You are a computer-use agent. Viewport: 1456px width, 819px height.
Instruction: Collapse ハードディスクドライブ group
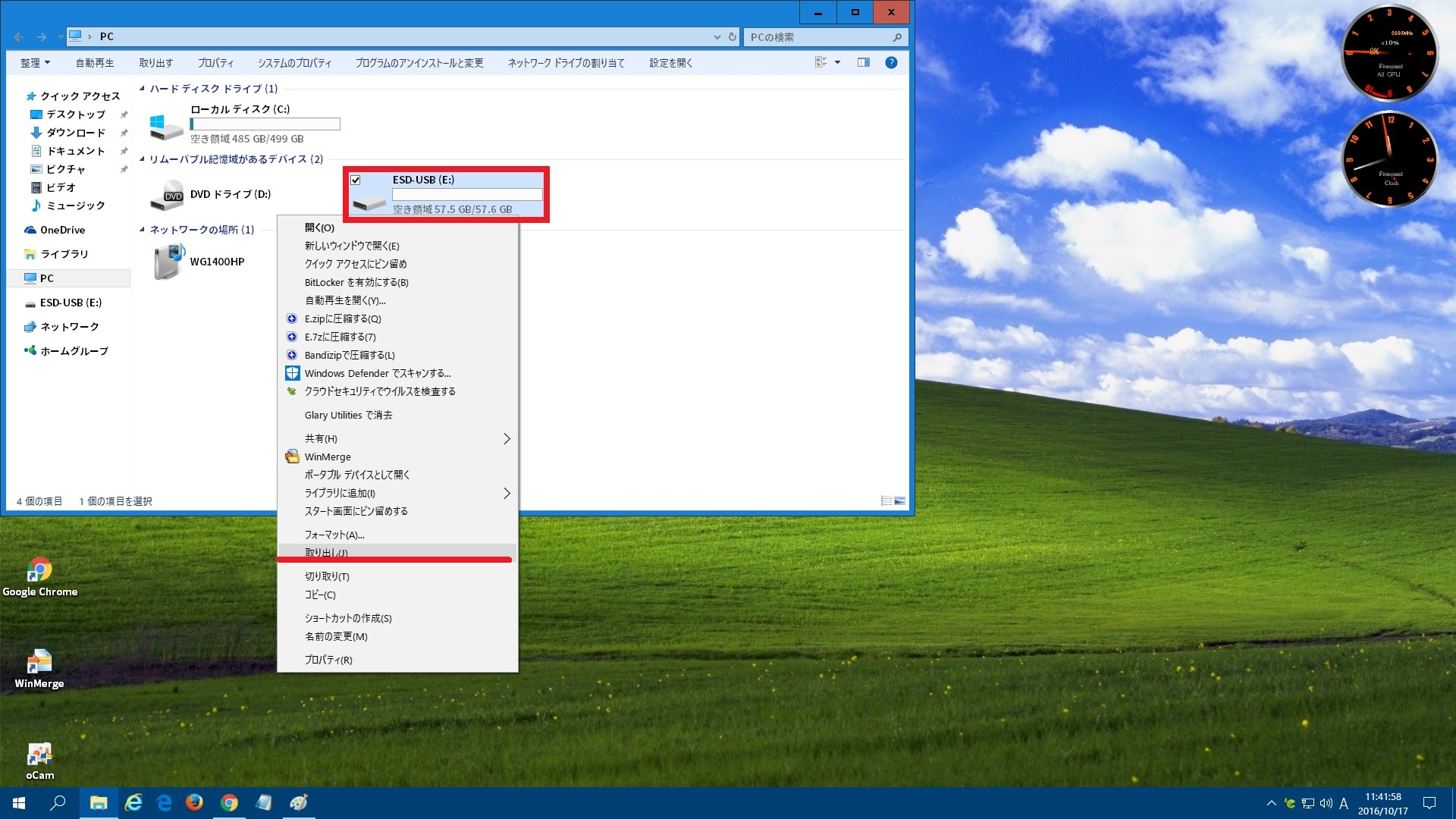tap(142, 89)
